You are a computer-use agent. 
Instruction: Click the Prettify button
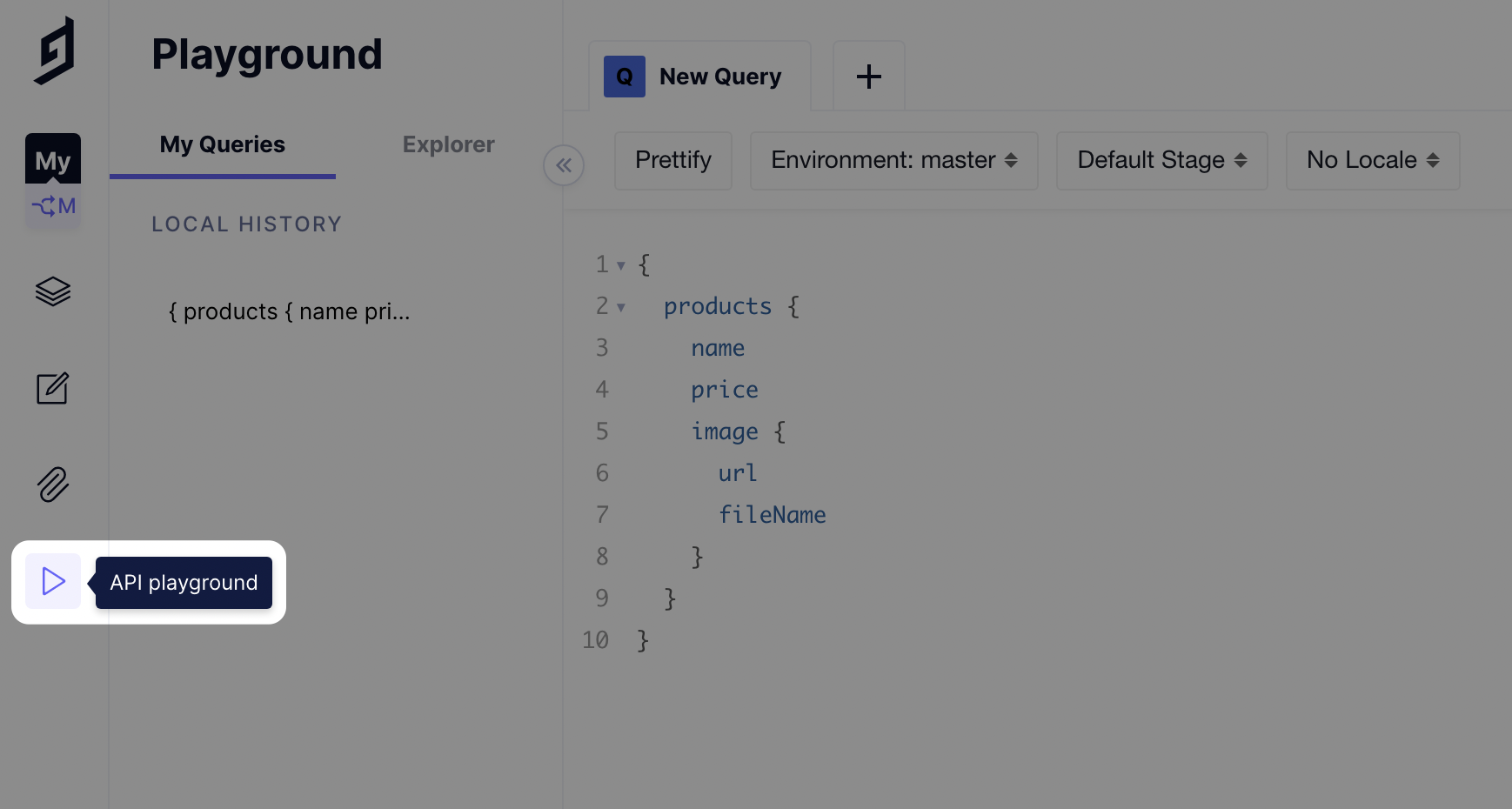pos(672,161)
